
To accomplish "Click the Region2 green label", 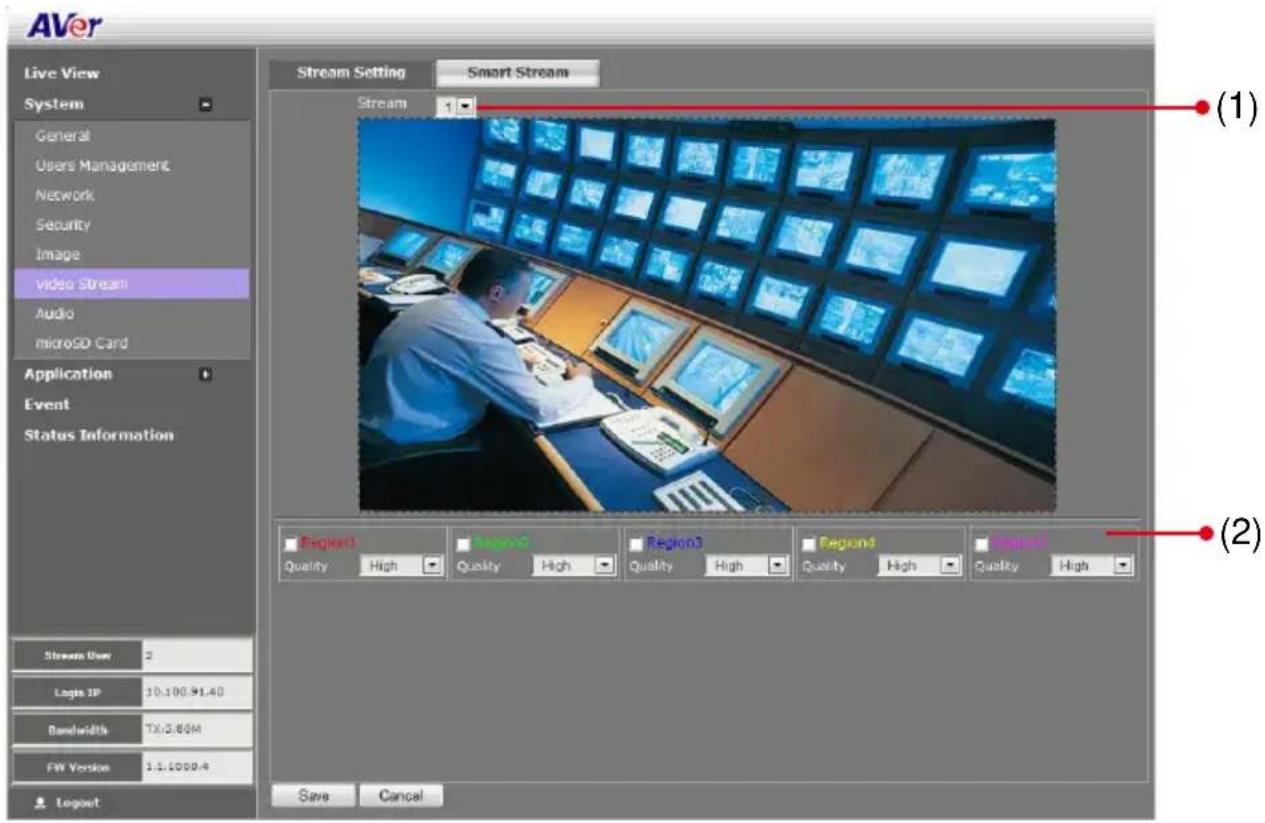I will [x=502, y=543].
